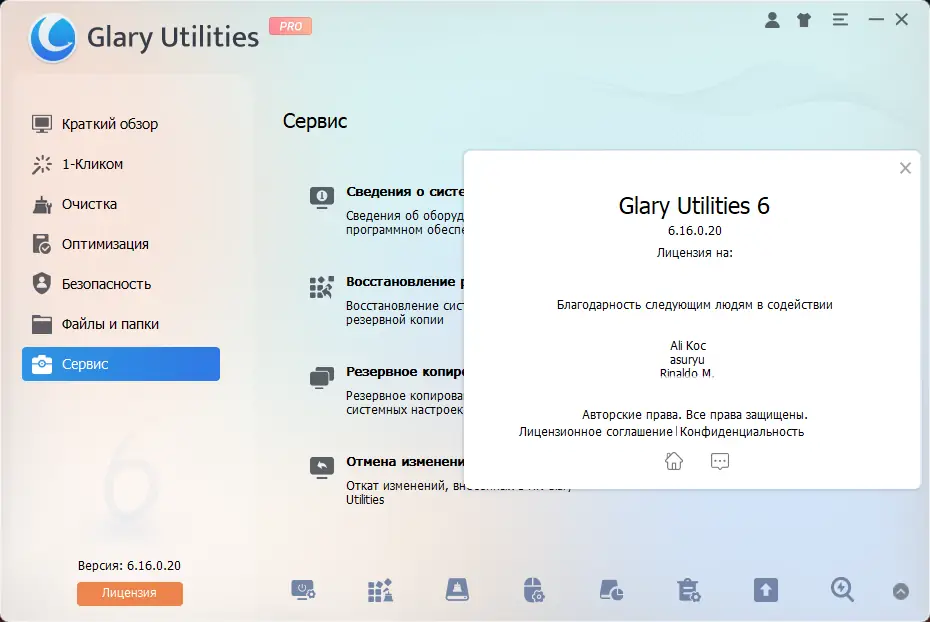This screenshot has height=622, width=930.
Task: Open the Конфиденциальность link
Action: tap(742, 432)
